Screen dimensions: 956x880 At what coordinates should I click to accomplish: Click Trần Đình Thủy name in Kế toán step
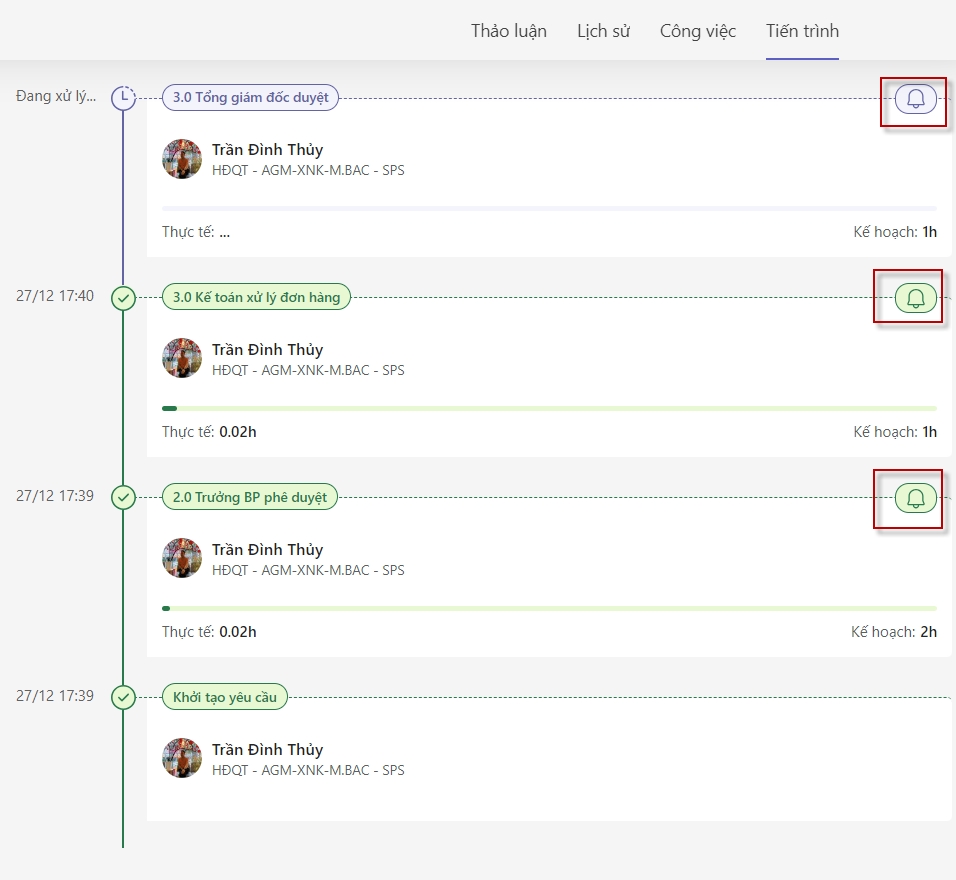(x=267, y=350)
